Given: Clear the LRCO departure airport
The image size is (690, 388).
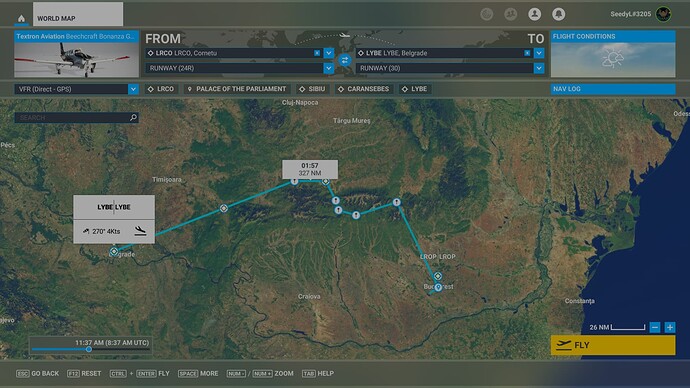Looking at the screenshot, I should 317,53.
